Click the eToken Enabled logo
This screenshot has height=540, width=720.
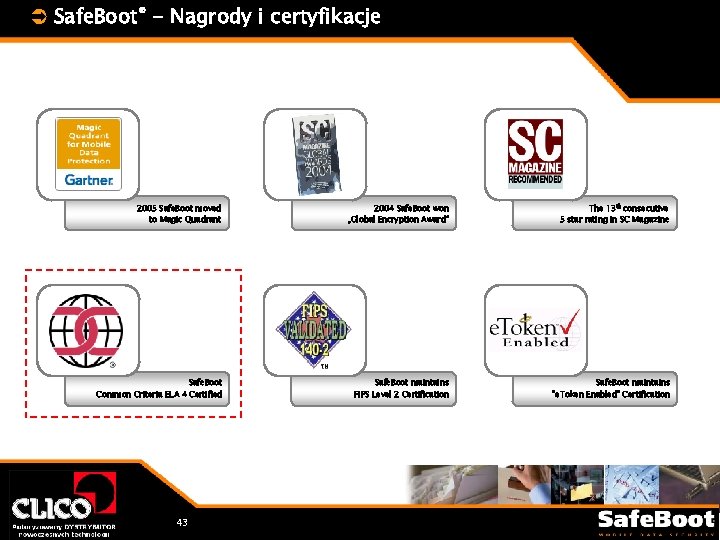535,330
